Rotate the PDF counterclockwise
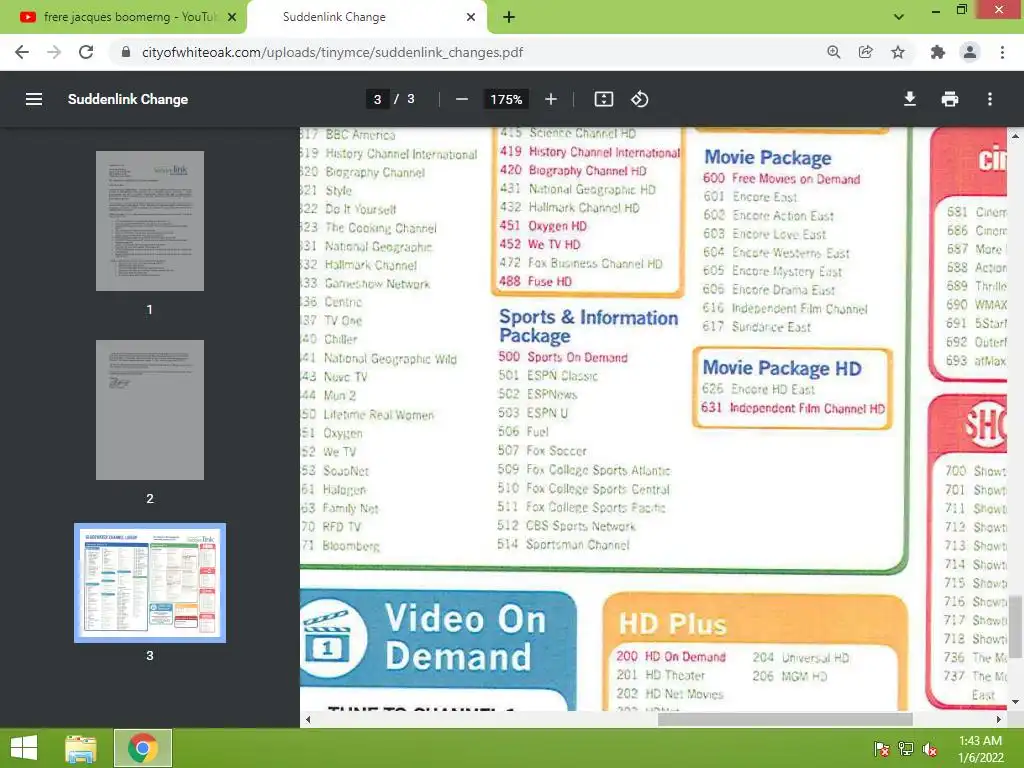 [x=639, y=99]
